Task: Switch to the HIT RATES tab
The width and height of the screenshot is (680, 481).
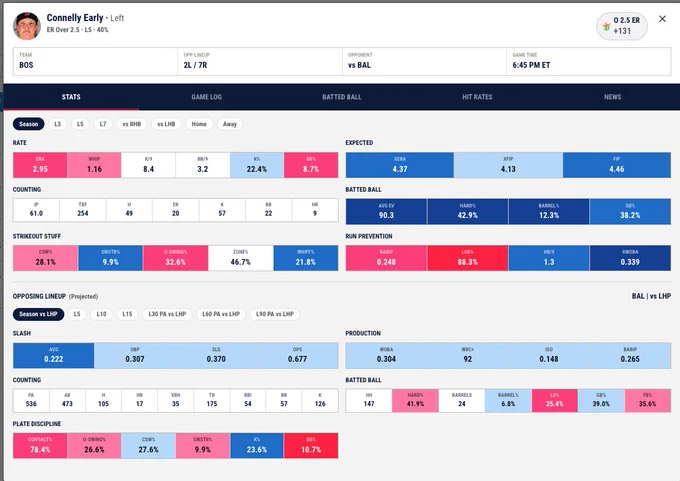Action: pyautogui.click(x=477, y=97)
